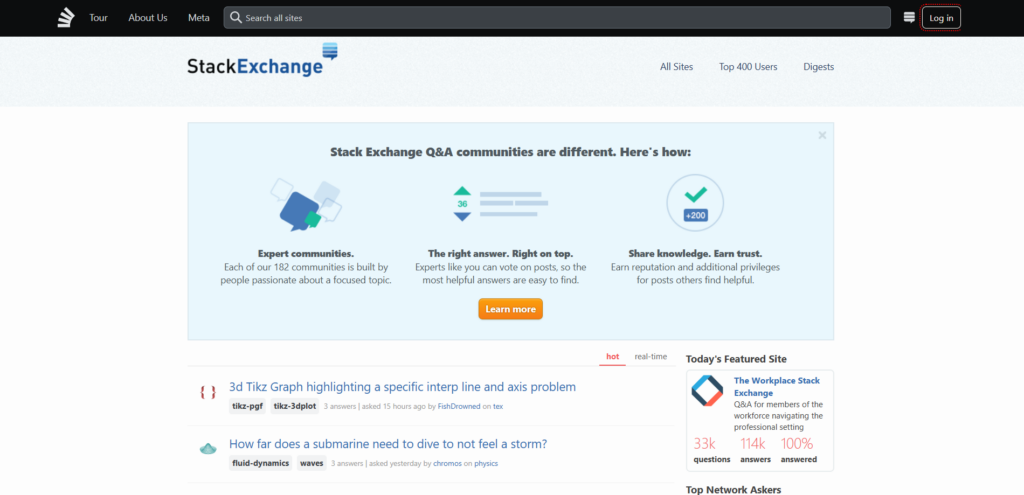
Task: Click the chat bubbles expert communities illustration
Action: coord(306,204)
